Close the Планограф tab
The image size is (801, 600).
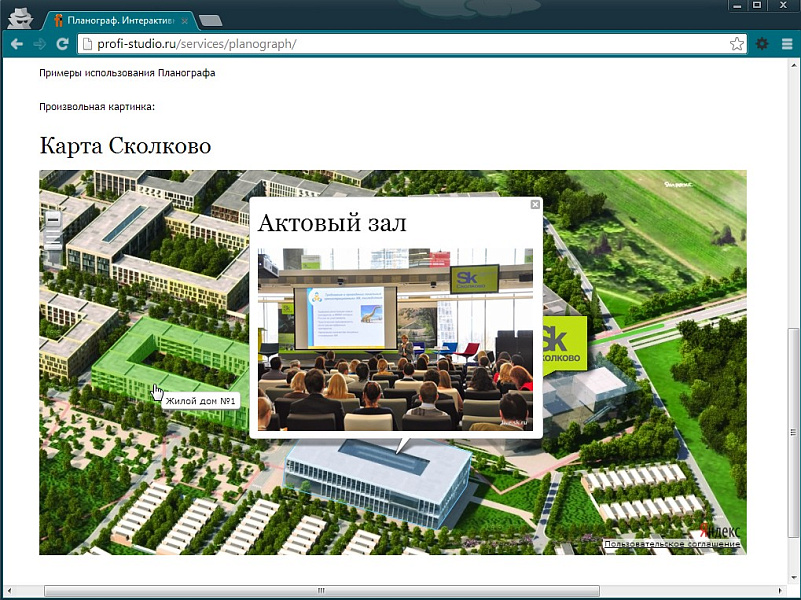pos(185,20)
